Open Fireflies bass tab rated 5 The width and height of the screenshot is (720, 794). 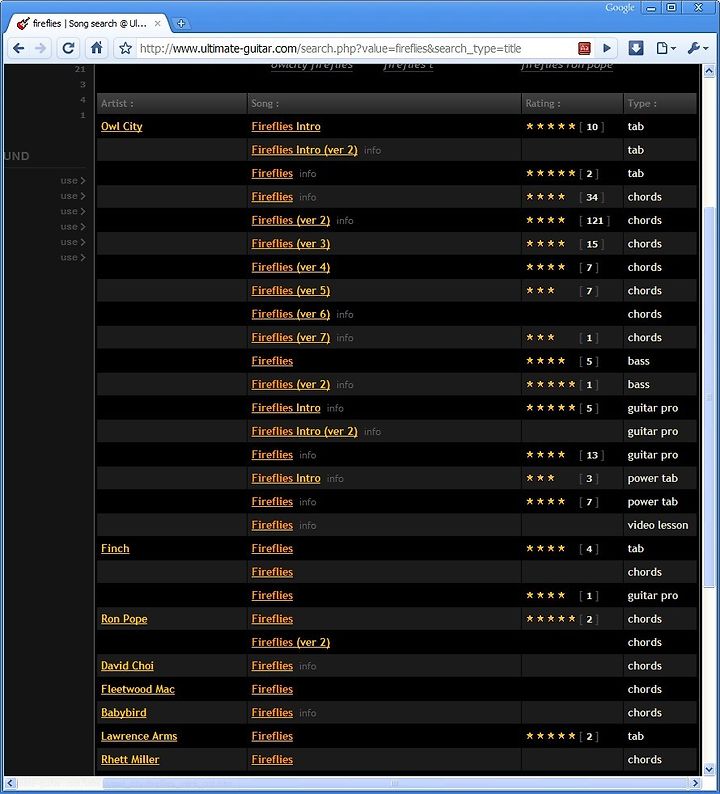click(x=272, y=361)
